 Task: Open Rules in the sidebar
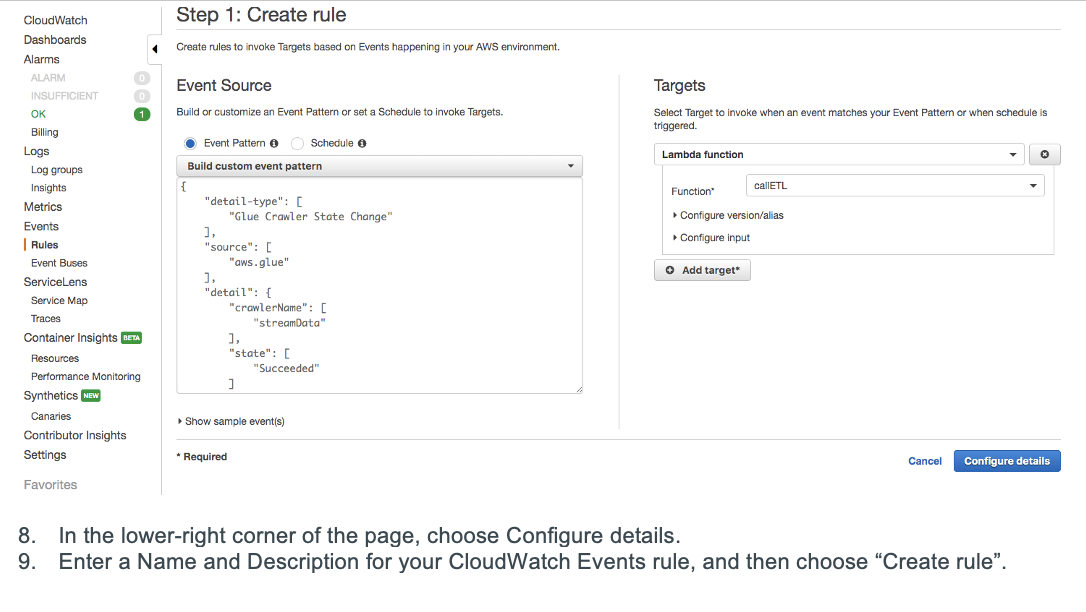tap(44, 245)
